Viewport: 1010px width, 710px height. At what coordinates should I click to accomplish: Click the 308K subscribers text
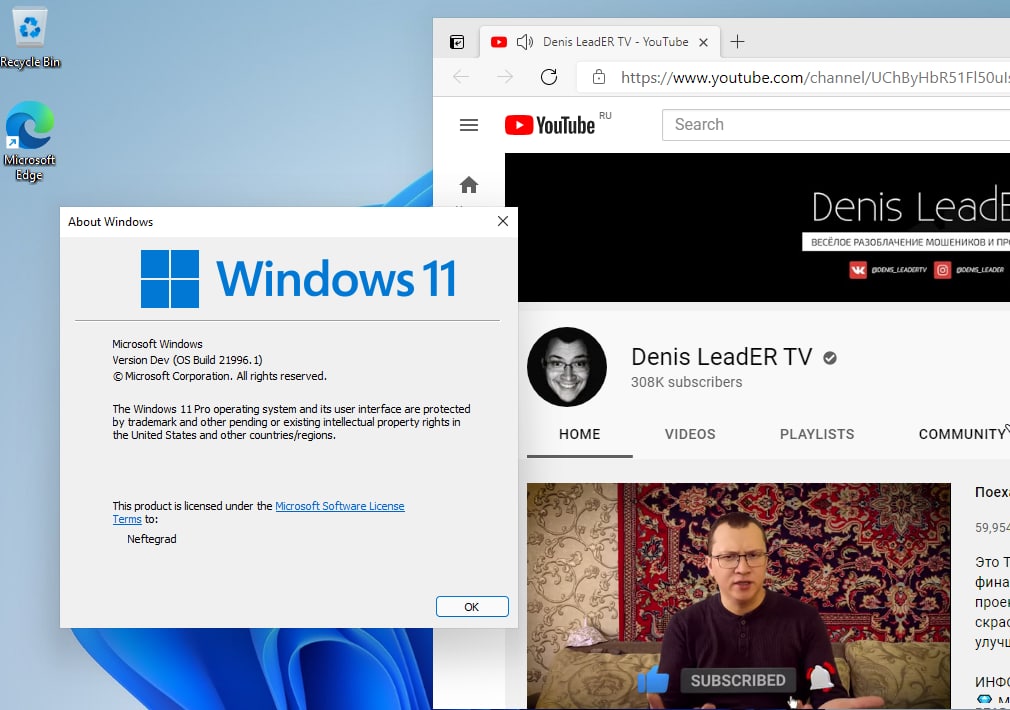pyautogui.click(x=687, y=382)
